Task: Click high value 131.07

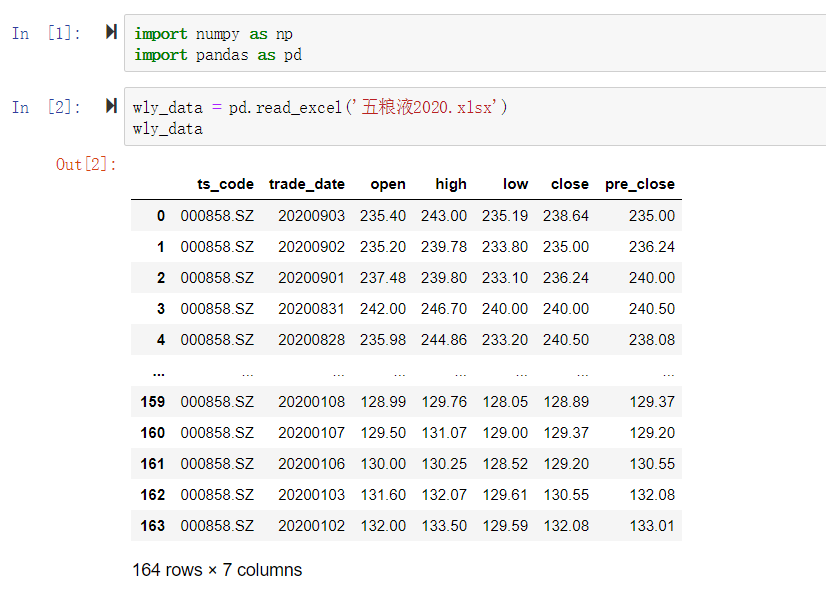Action: click(x=444, y=433)
